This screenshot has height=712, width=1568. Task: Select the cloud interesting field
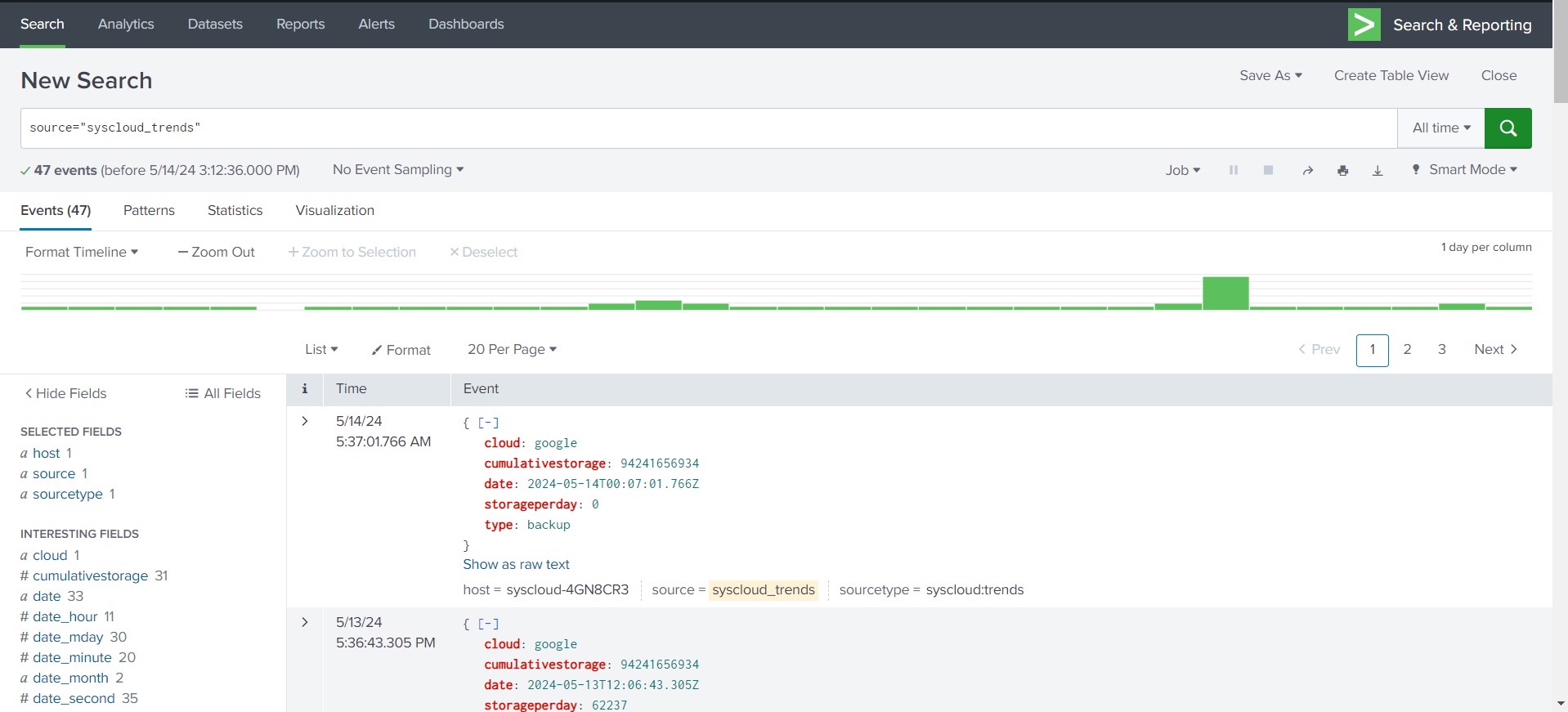pyautogui.click(x=50, y=555)
